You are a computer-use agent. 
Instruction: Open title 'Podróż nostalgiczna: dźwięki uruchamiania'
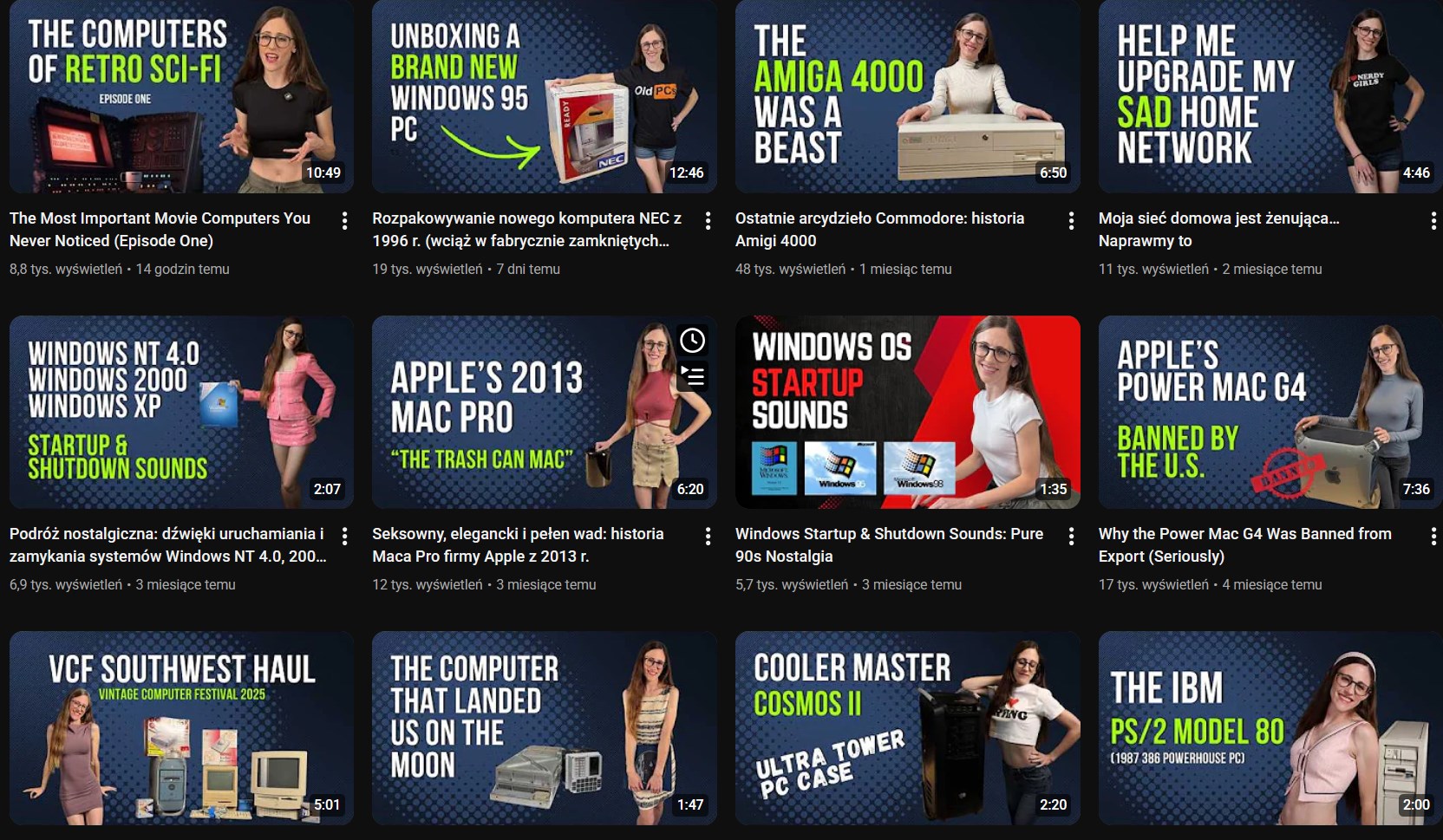click(x=168, y=545)
